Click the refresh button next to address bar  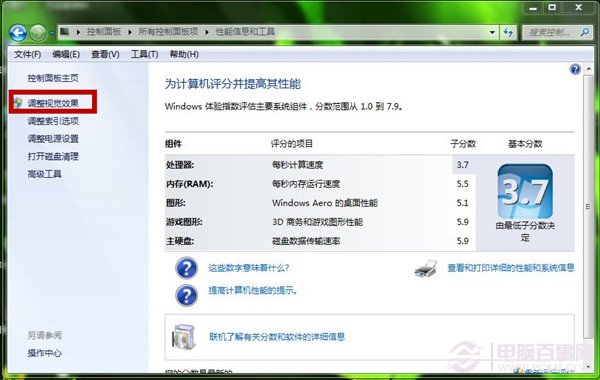(x=509, y=32)
